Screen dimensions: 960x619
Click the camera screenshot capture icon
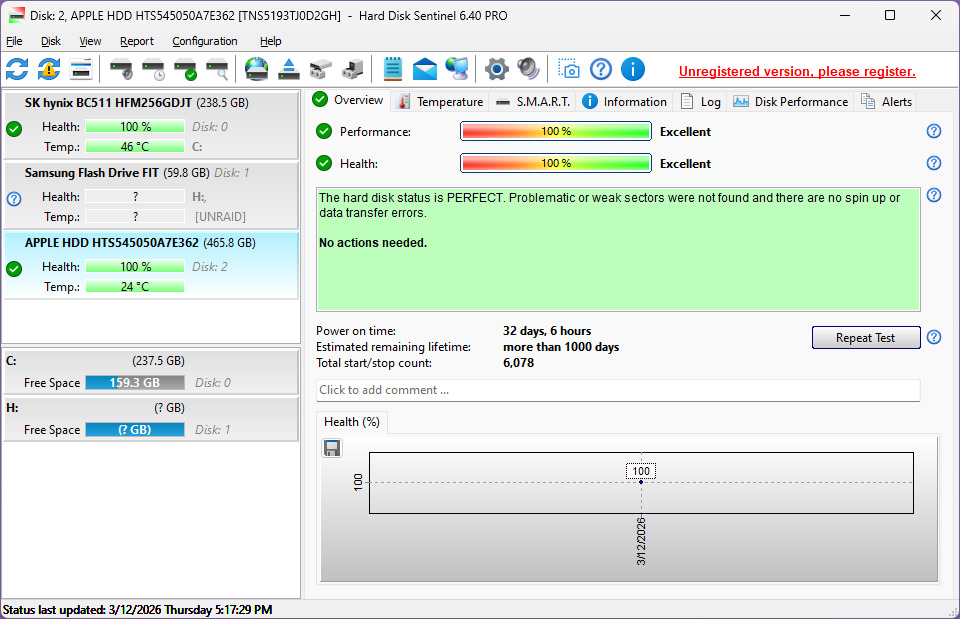[x=569, y=69]
